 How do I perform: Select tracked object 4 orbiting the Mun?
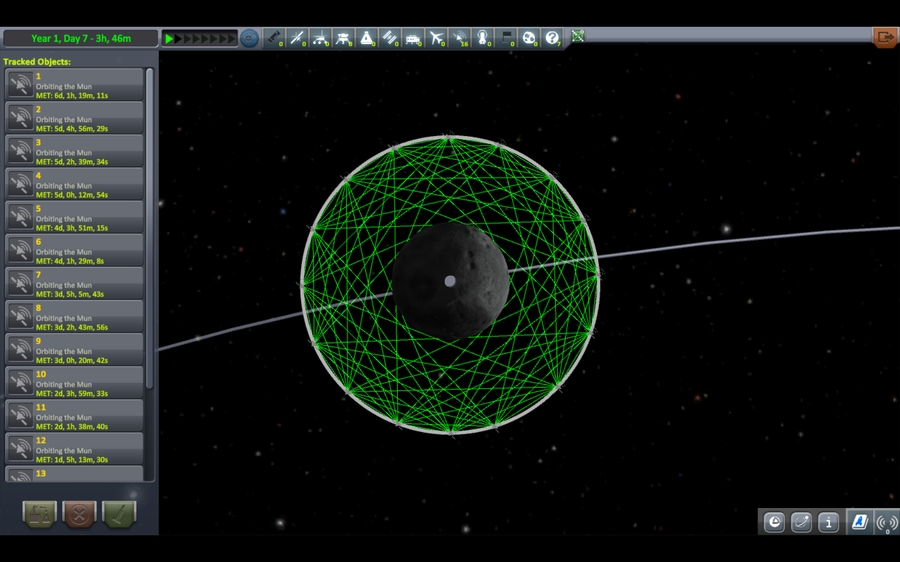click(74, 184)
